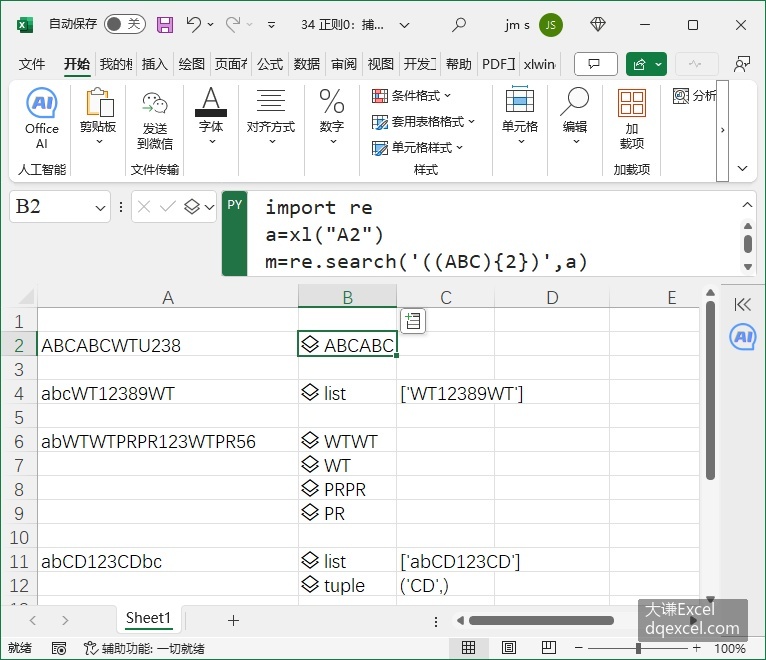Expand the undo history dropdown
Viewport: 766px width, 660px height.
(211, 24)
